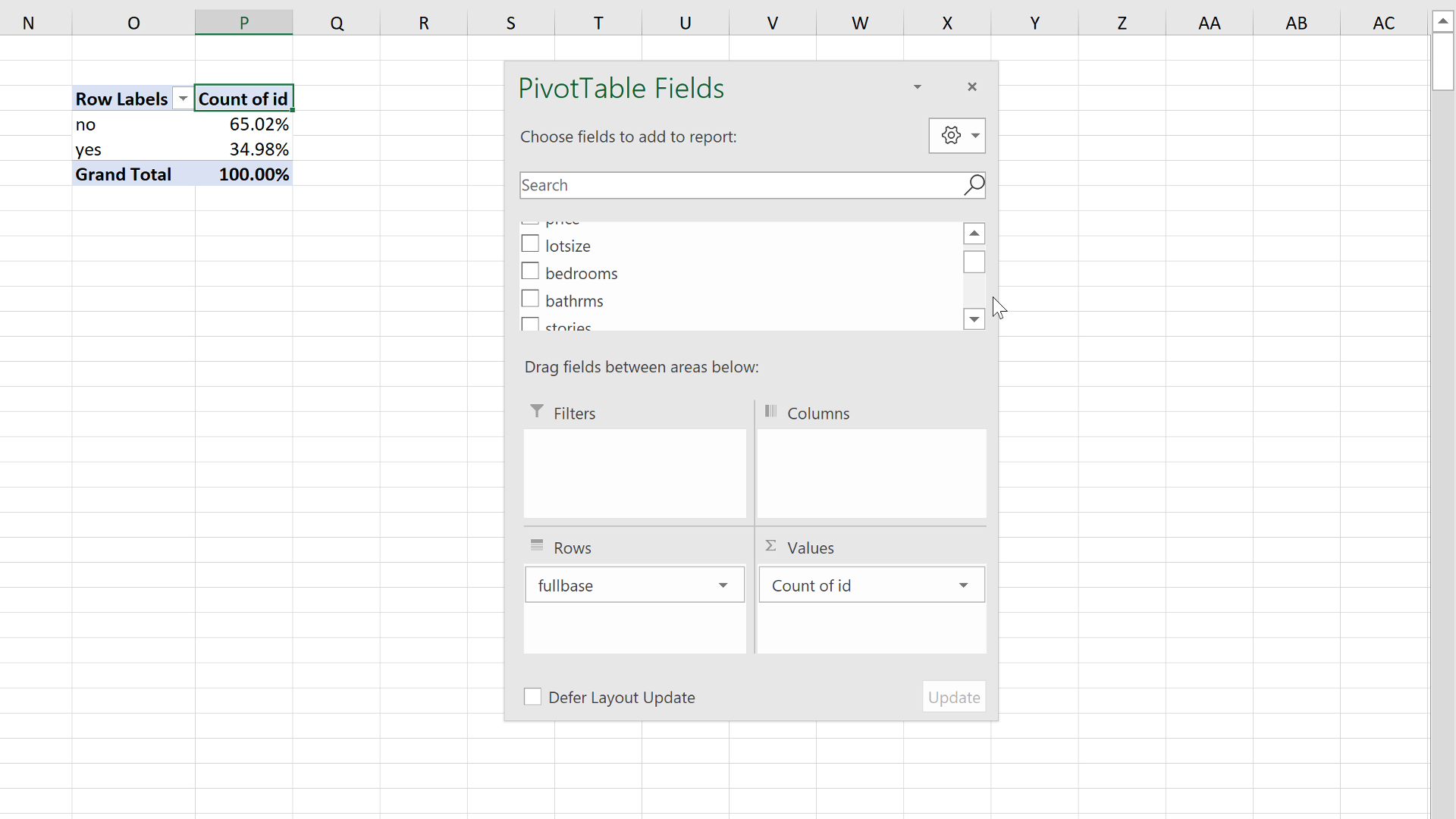Click the Filters area funnel icon
The image size is (1456, 819).
537,412
